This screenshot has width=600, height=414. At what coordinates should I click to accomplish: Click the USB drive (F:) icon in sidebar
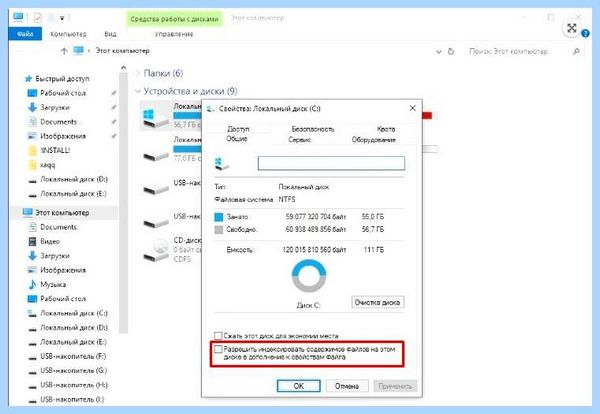(x=33, y=357)
